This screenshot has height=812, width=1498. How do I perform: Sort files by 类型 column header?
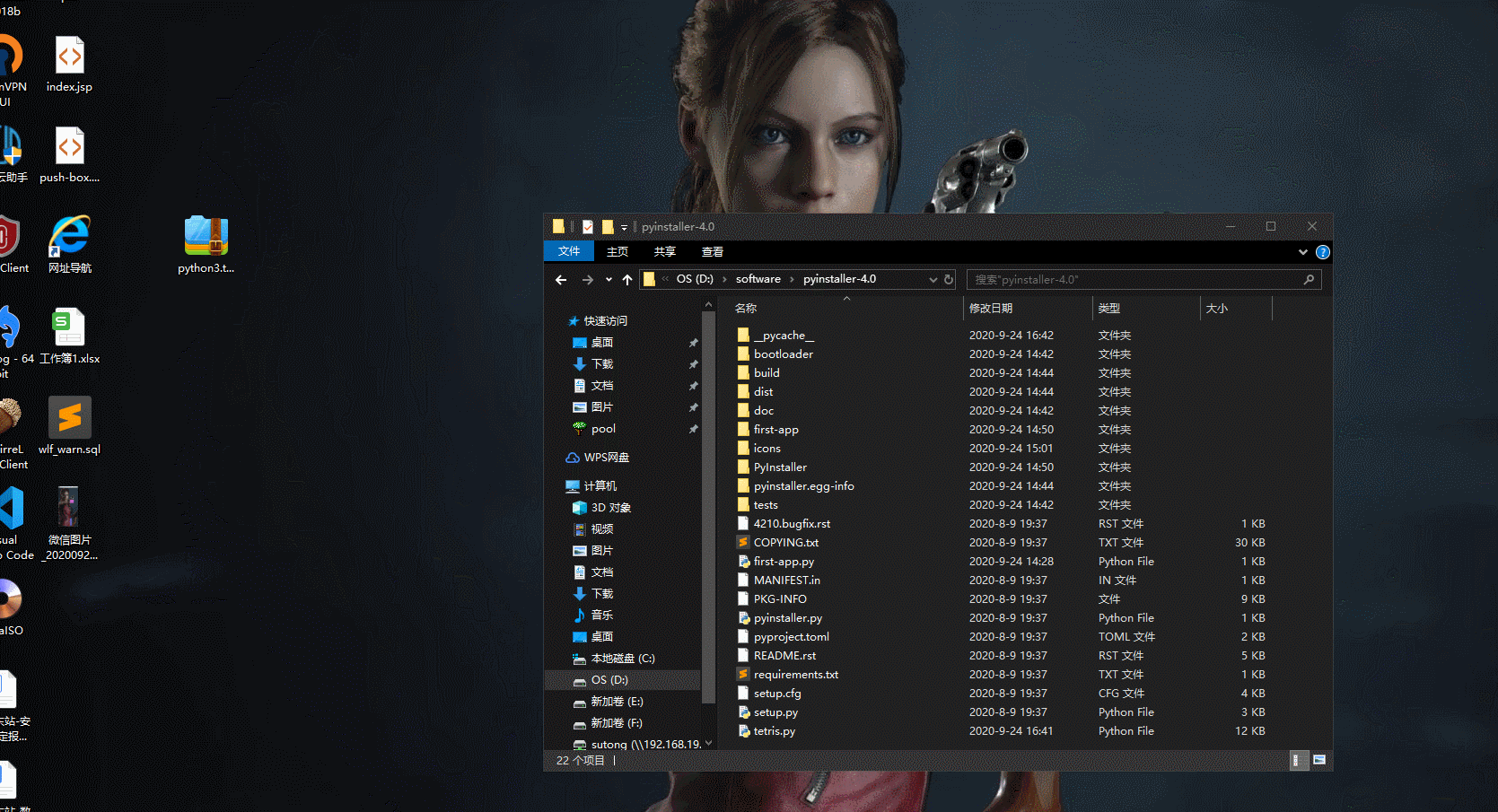1147,308
